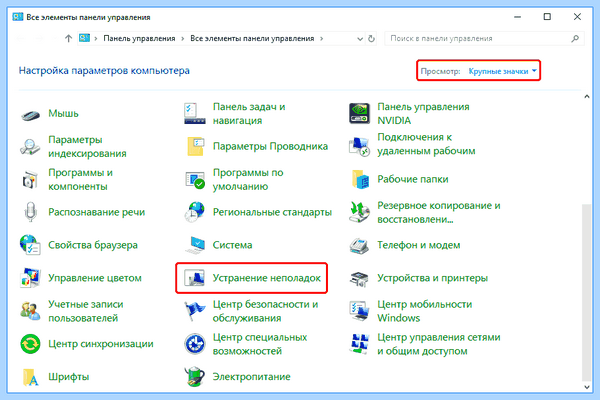Open the Крупные значки view dropdown

[502, 71]
